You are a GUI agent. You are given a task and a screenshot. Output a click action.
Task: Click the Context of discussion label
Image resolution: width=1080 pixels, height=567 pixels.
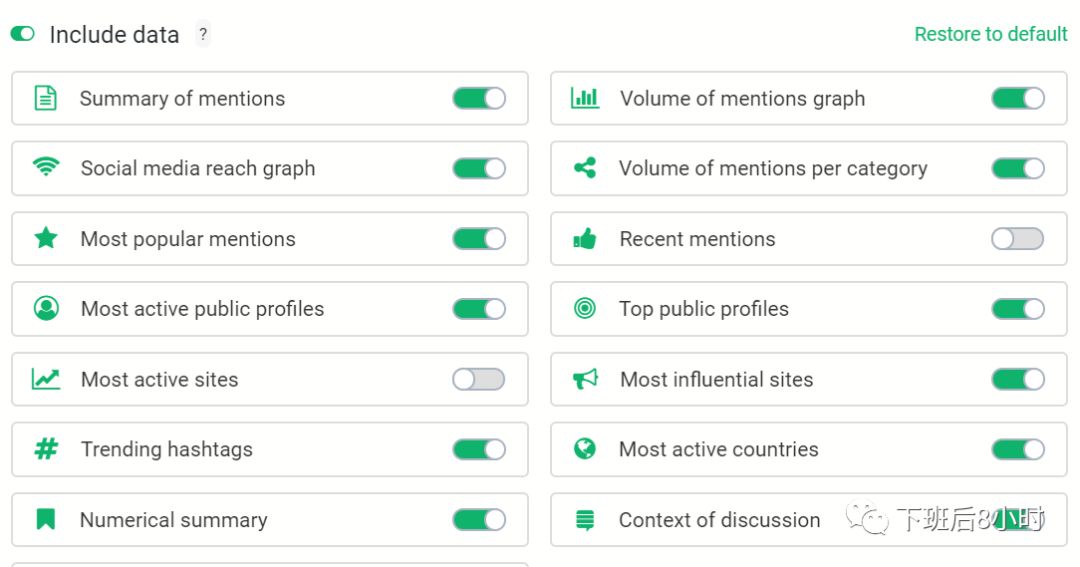click(719, 519)
